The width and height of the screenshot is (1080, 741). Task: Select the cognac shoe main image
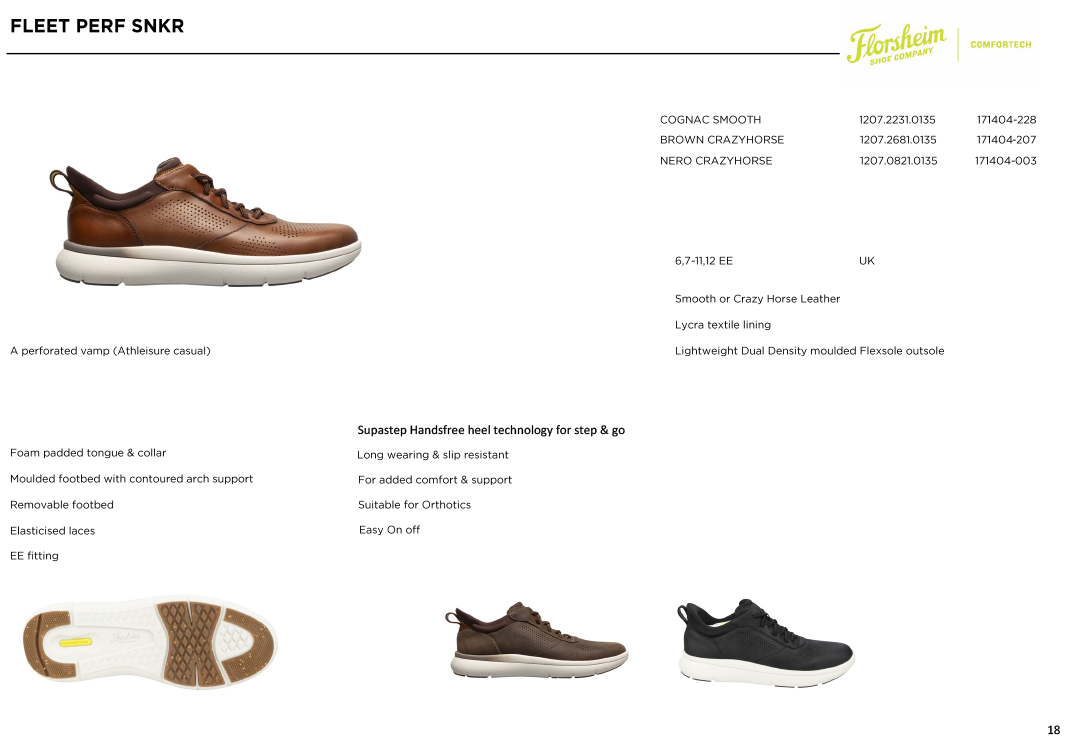[205, 222]
